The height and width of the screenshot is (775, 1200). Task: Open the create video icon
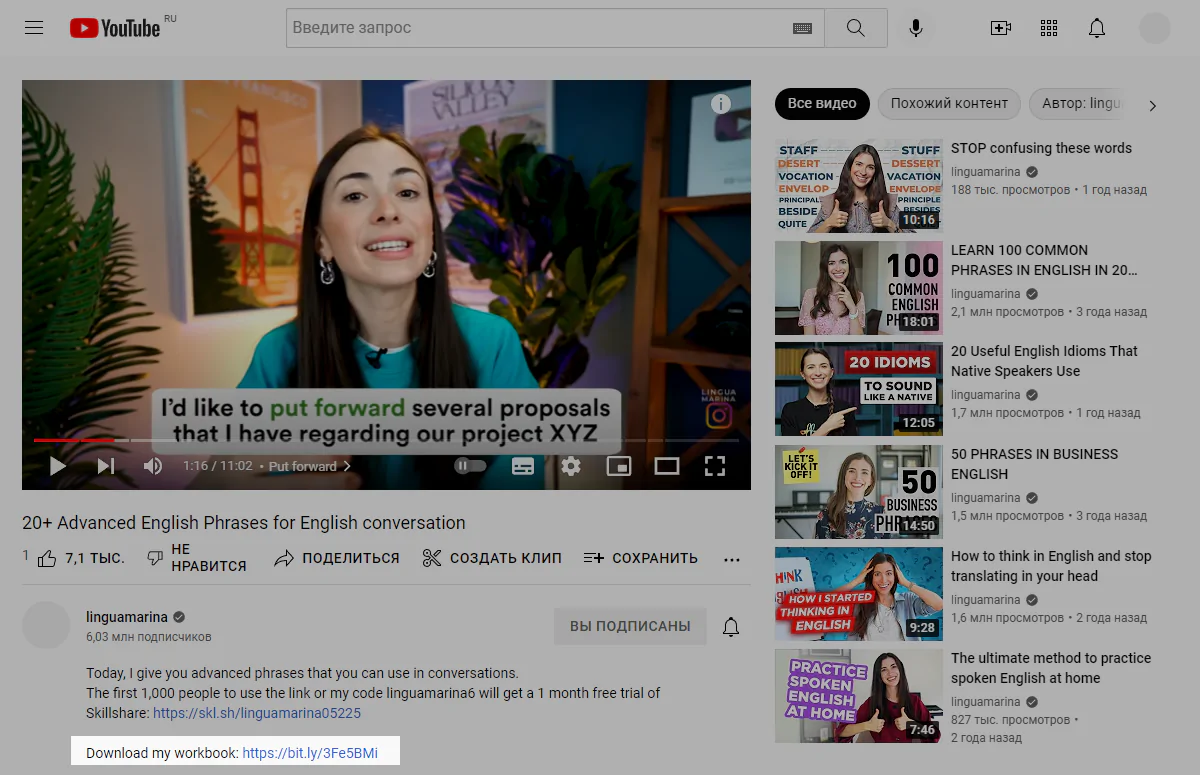click(1000, 28)
